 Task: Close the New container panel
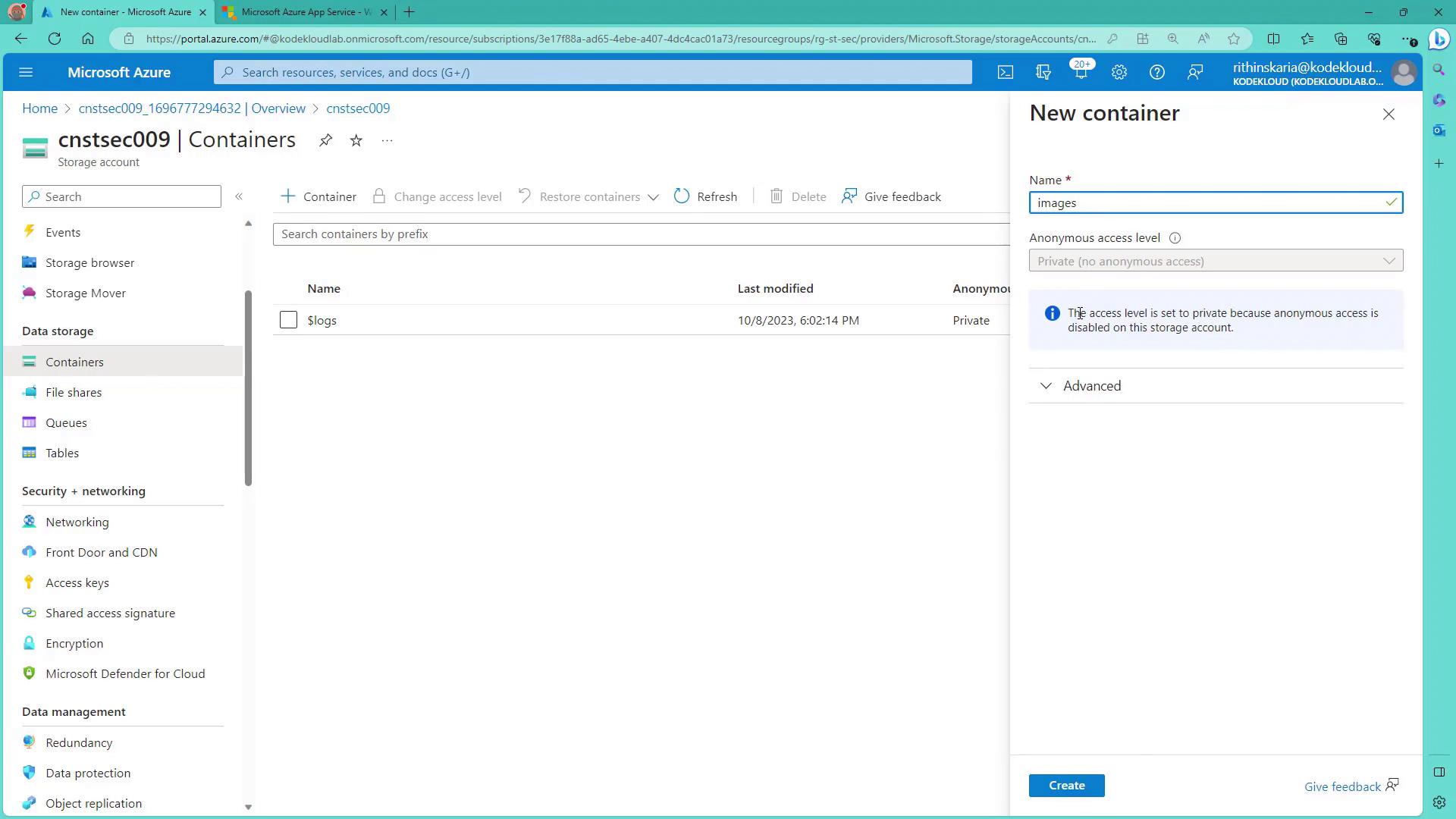click(1388, 115)
